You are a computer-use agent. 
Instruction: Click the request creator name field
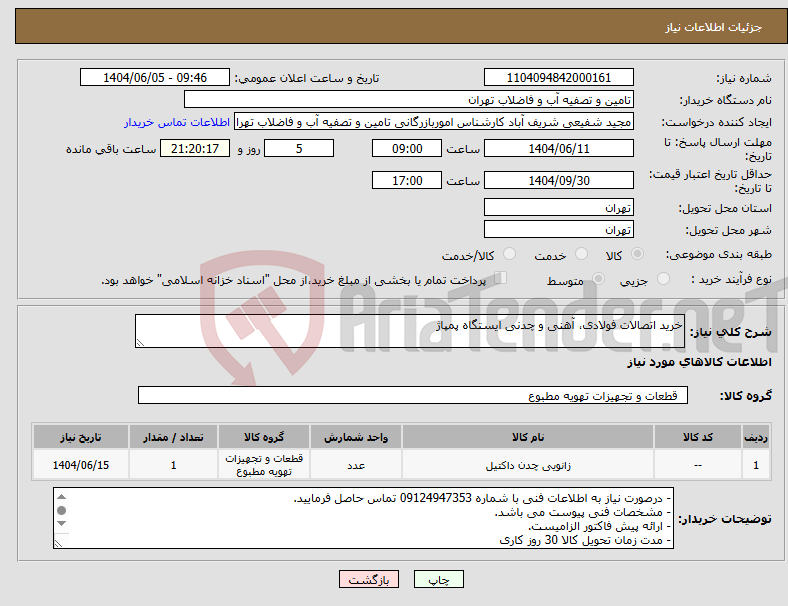pos(434,122)
